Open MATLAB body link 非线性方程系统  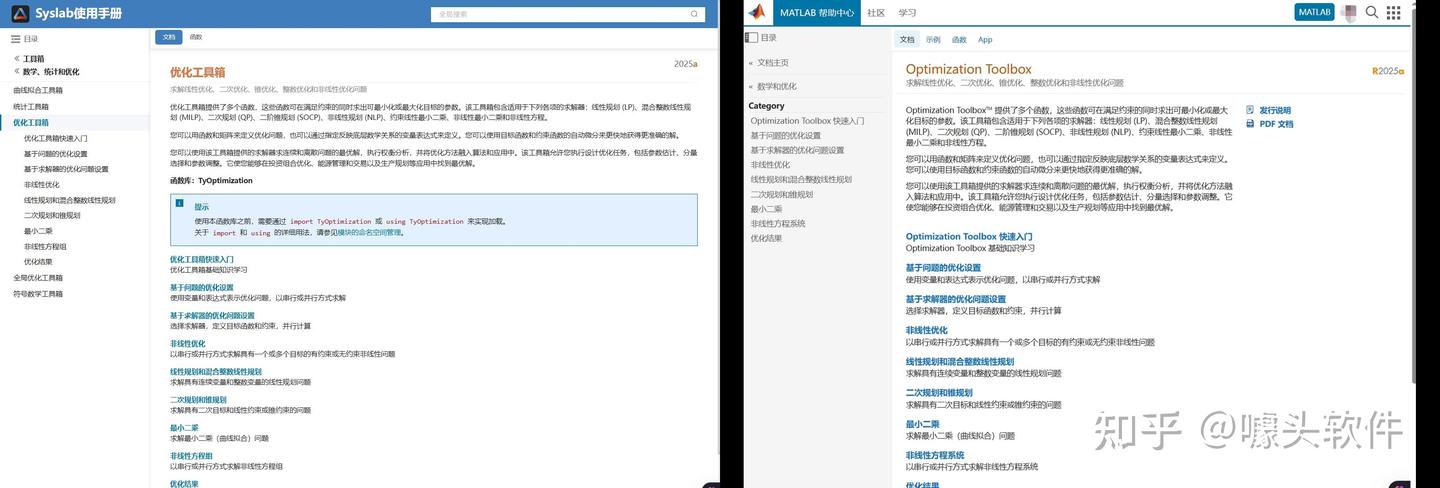pyautogui.click(x=935, y=455)
